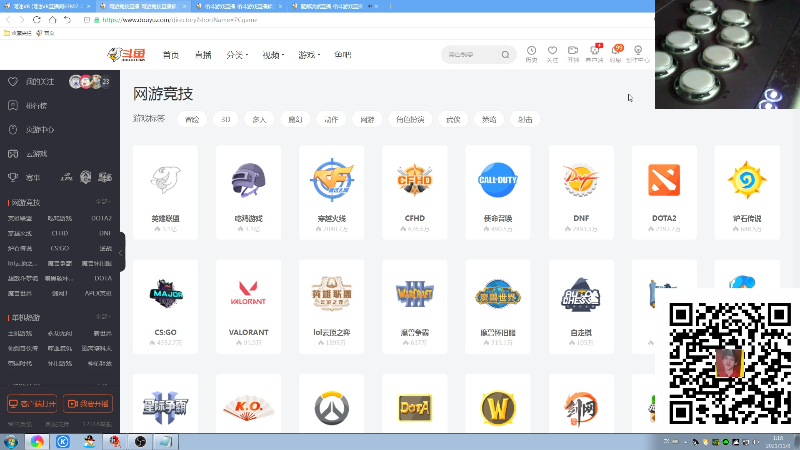Open 我的关注 in the sidebar
The width and height of the screenshot is (800, 450).
40,82
